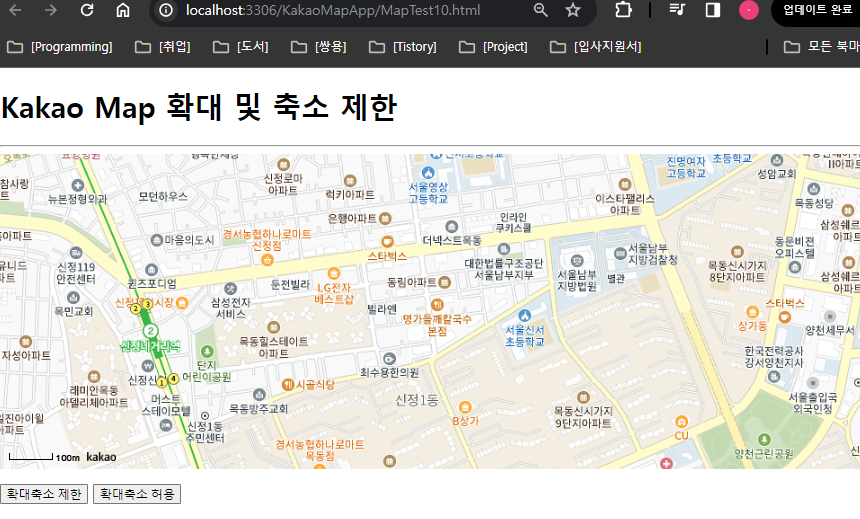
Task: Click the 최수용한의원 clinic marker
Action: tap(389, 359)
